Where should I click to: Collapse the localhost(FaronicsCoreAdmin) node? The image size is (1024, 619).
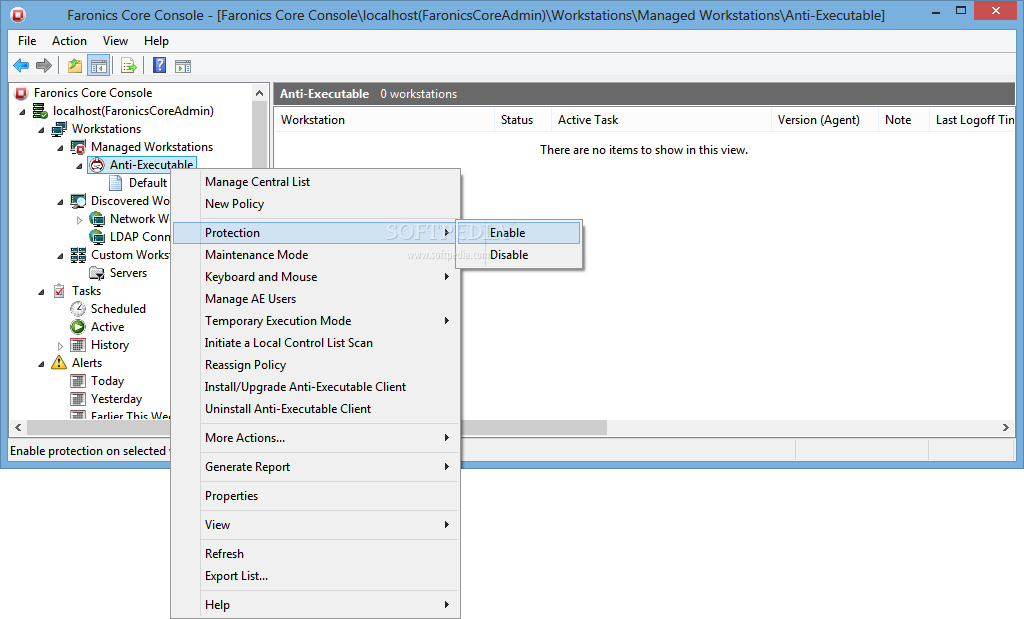(23, 112)
